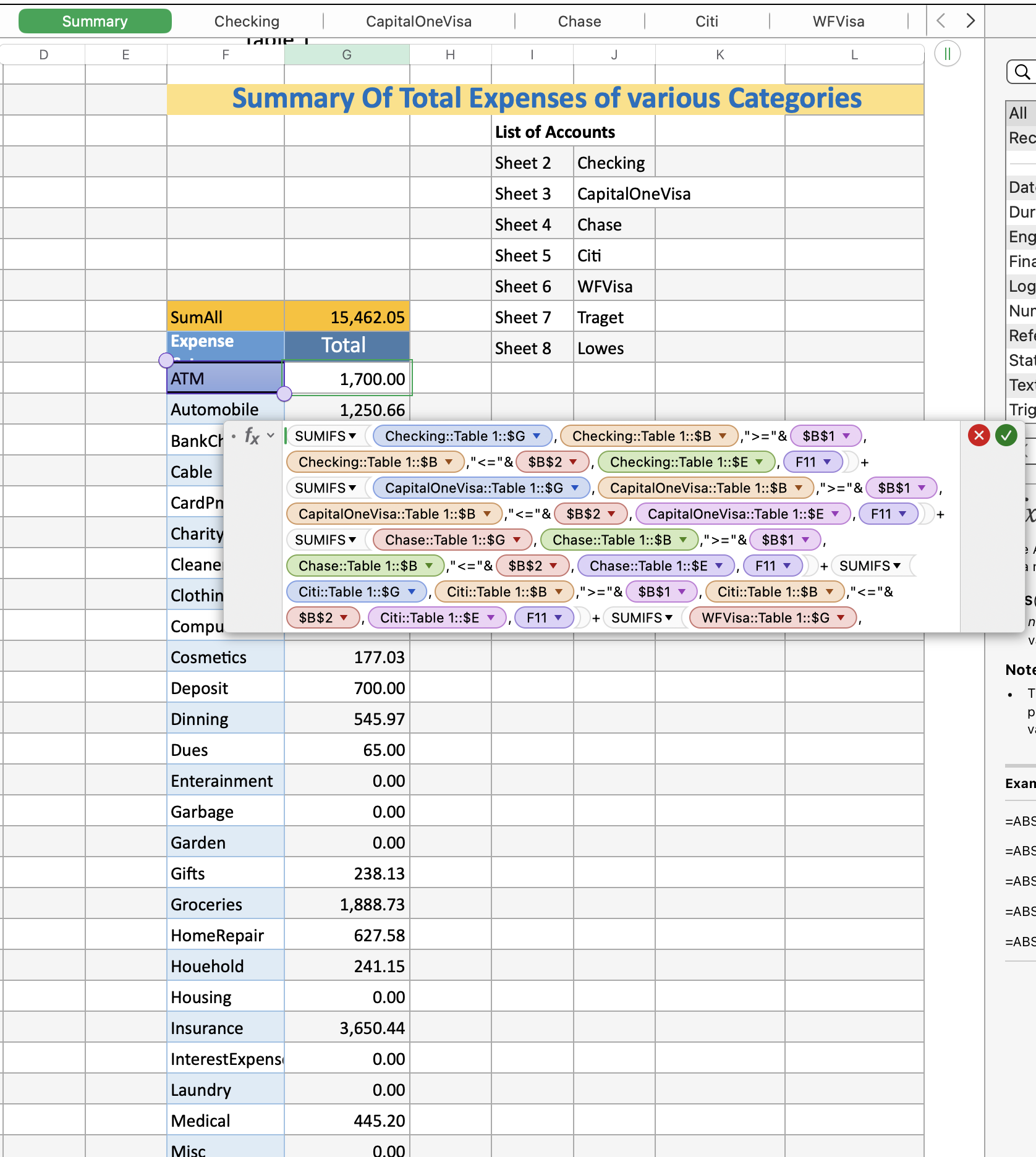Select the Reference function category
The image size is (1036, 1157).
pyautogui.click(x=1021, y=336)
